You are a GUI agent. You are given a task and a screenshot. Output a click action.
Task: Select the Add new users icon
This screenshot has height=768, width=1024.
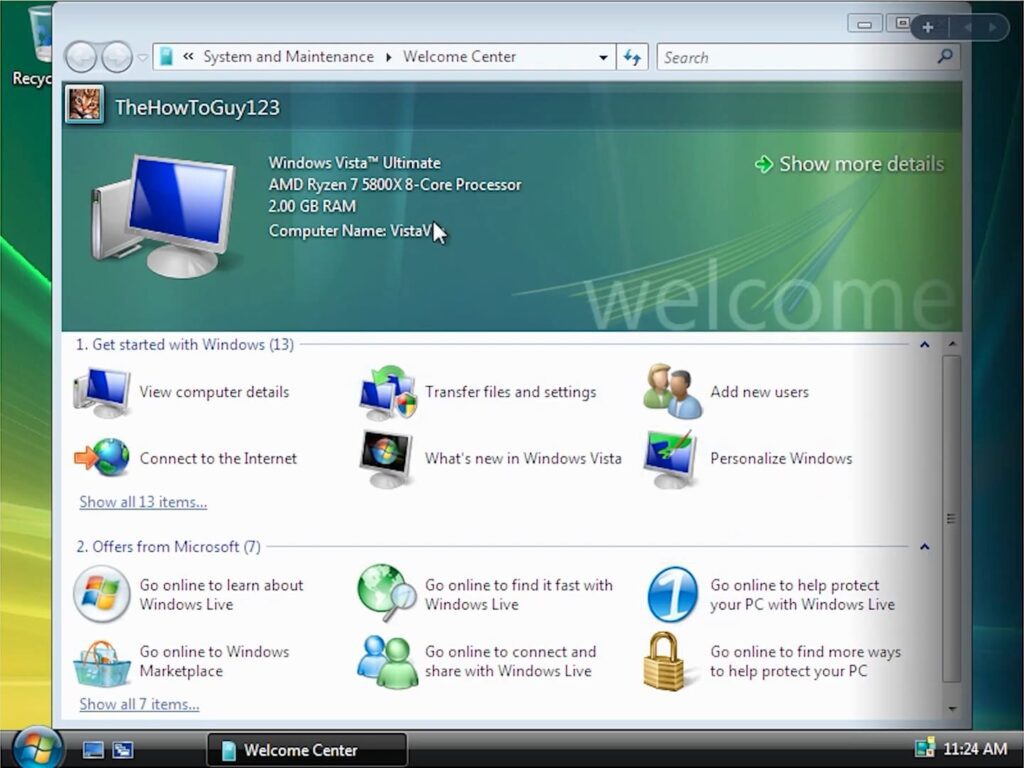click(x=672, y=392)
